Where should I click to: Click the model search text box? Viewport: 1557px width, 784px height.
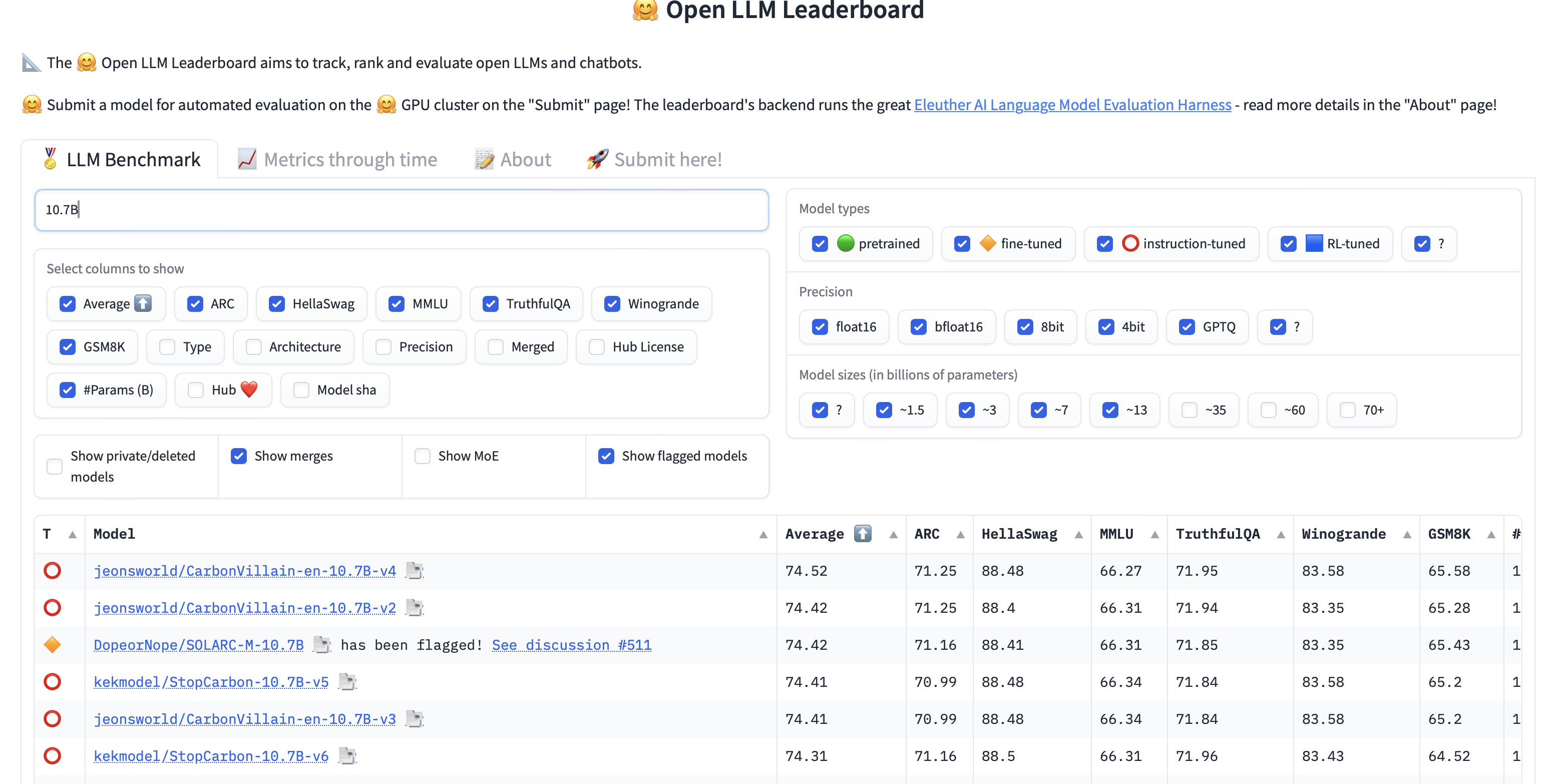[x=402, y=210]
